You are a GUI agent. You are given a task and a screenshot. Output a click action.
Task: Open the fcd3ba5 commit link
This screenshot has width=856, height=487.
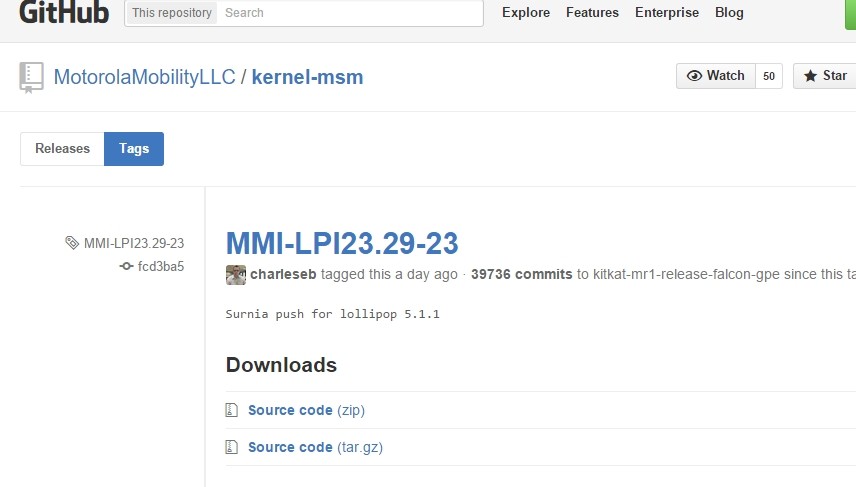[160, 266]
